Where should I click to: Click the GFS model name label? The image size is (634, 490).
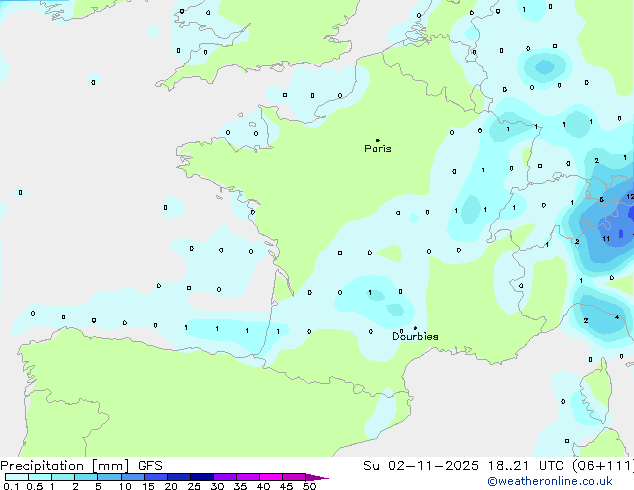(150, 466)
